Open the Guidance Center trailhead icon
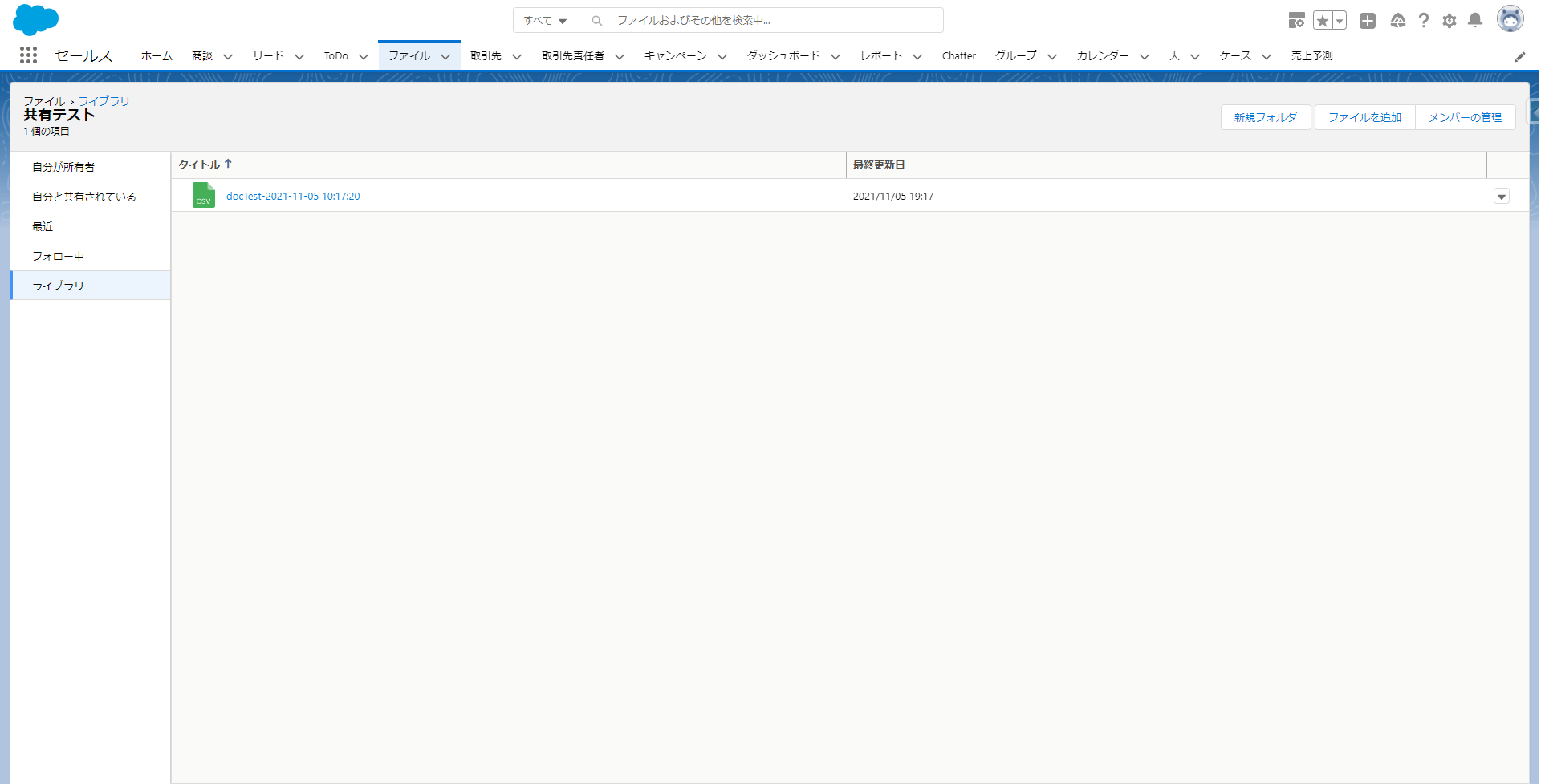The width and height of the screenshot is (1541, 784). (1398, 21)
